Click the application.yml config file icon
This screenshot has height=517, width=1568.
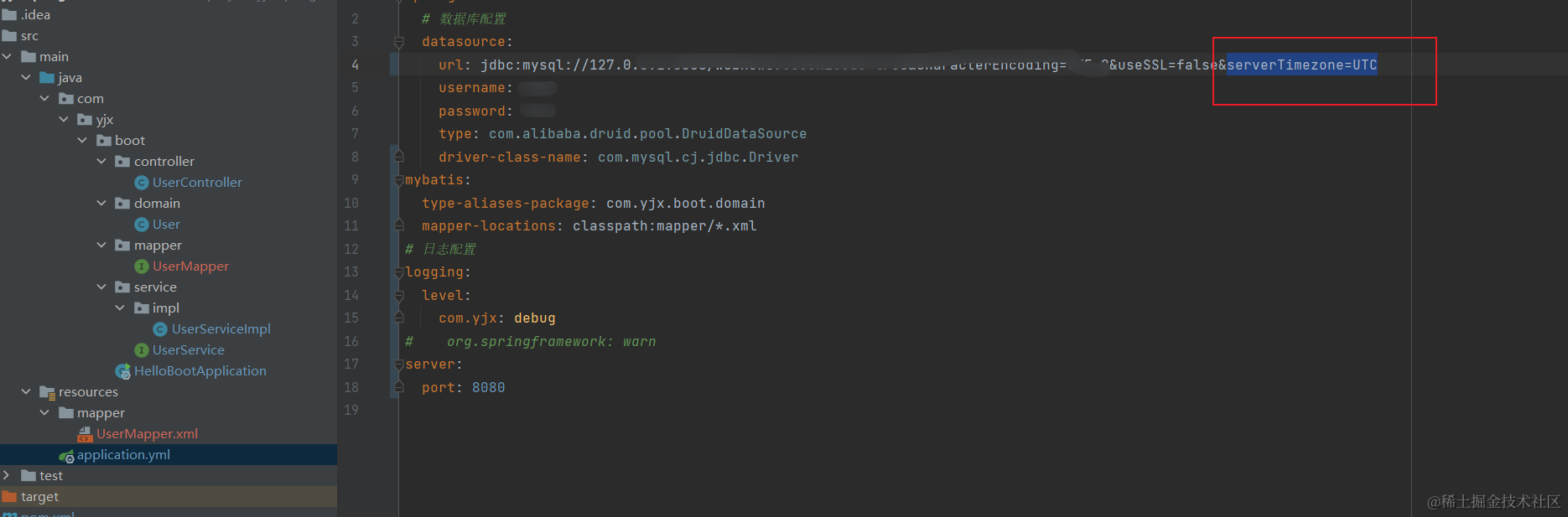pyautogui.click(x=66, y=456)
